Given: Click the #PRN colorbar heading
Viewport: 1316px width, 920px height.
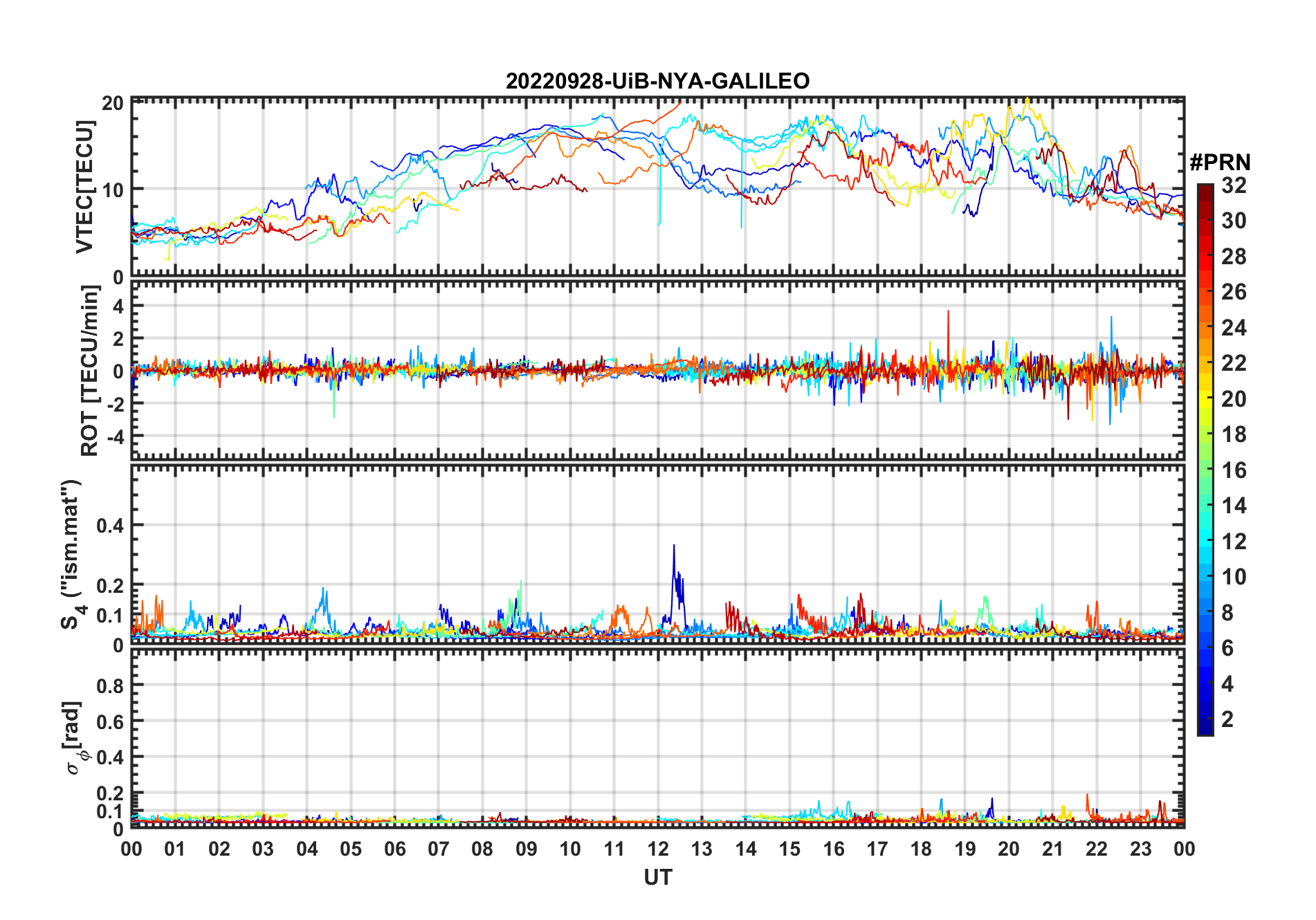Looking at the screenshot, I should (x=1220, y=162).
